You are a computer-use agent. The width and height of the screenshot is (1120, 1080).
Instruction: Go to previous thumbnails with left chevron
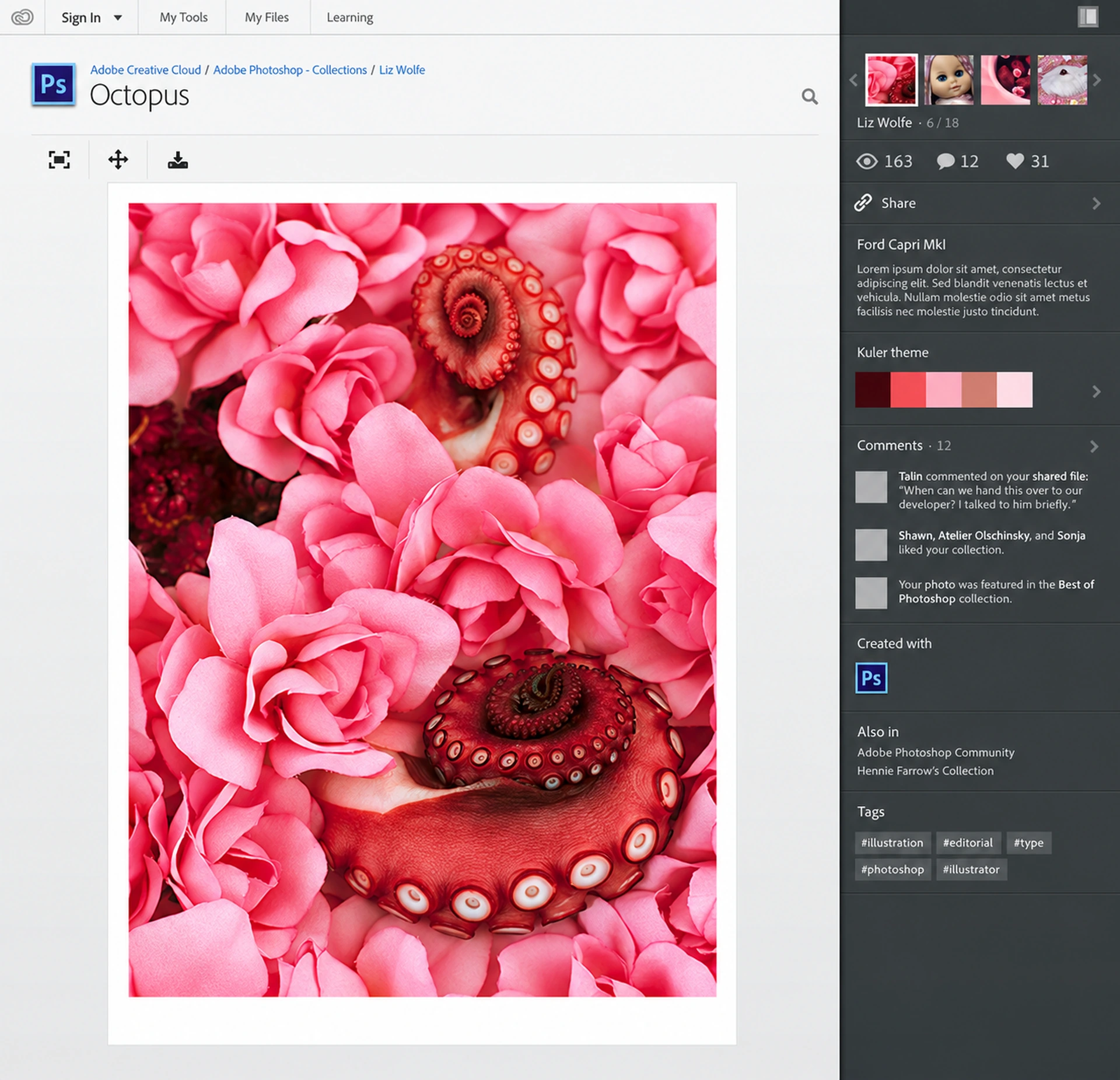point(853,80)
